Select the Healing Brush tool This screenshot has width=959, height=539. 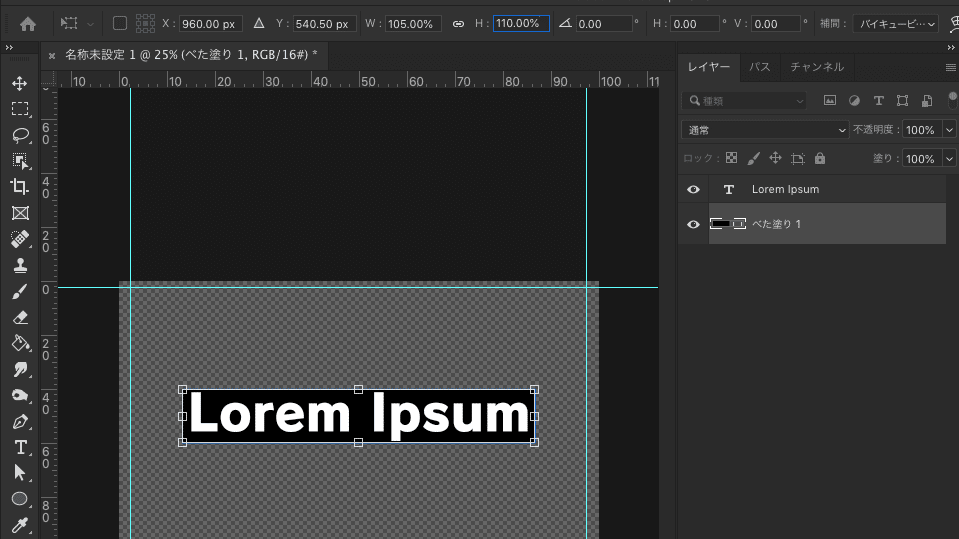click(x=20, y=239)
